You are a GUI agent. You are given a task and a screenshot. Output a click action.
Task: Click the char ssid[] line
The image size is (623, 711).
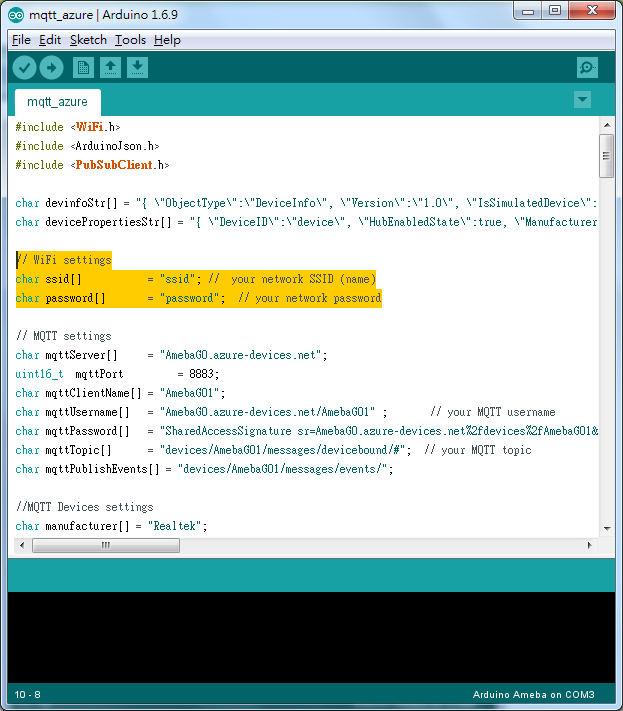point(196,279)
